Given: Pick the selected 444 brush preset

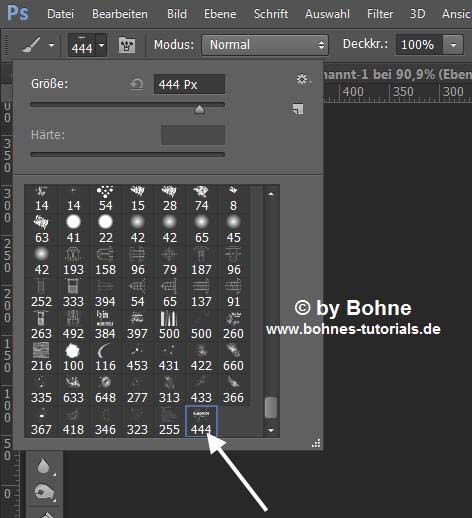Looking at the screenshot, I should 201,421.
